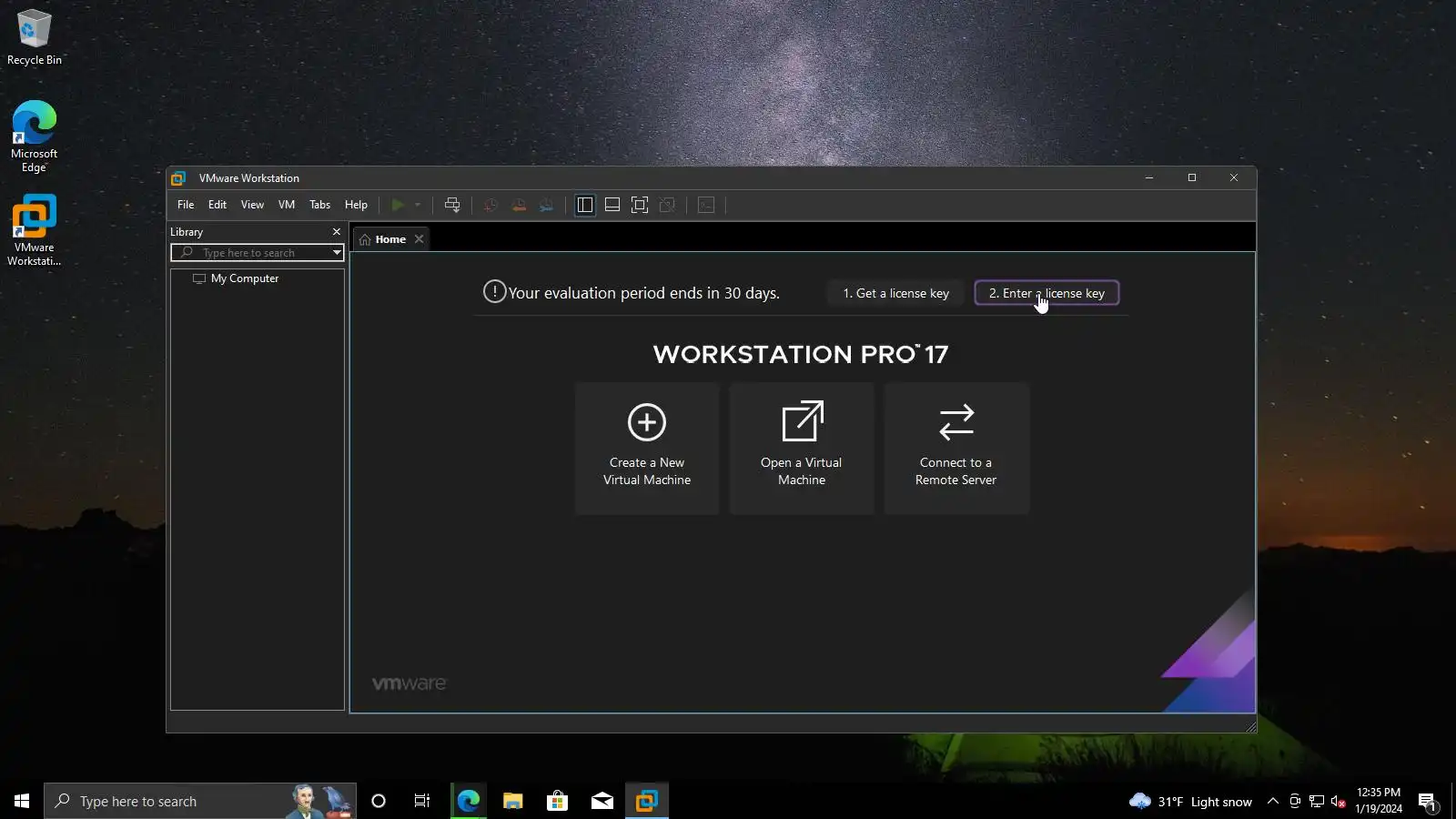Close the VMware Workstation window
The width and height of the screenshot is (1456, 819).
pyautogui.click(x=1234, y=177)
